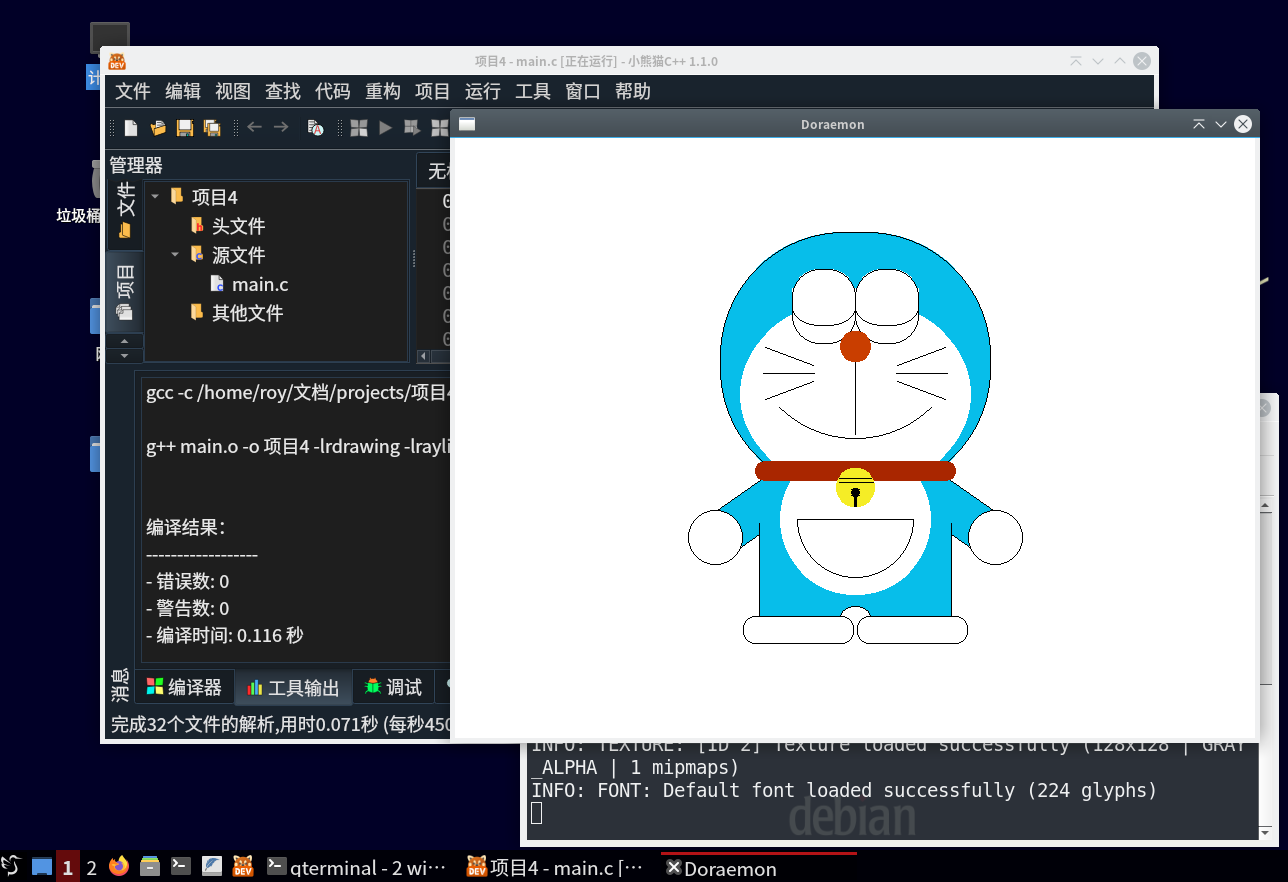Launch Firefox from the taskbar
This screenshot has height=882, width=1288.
119,867
